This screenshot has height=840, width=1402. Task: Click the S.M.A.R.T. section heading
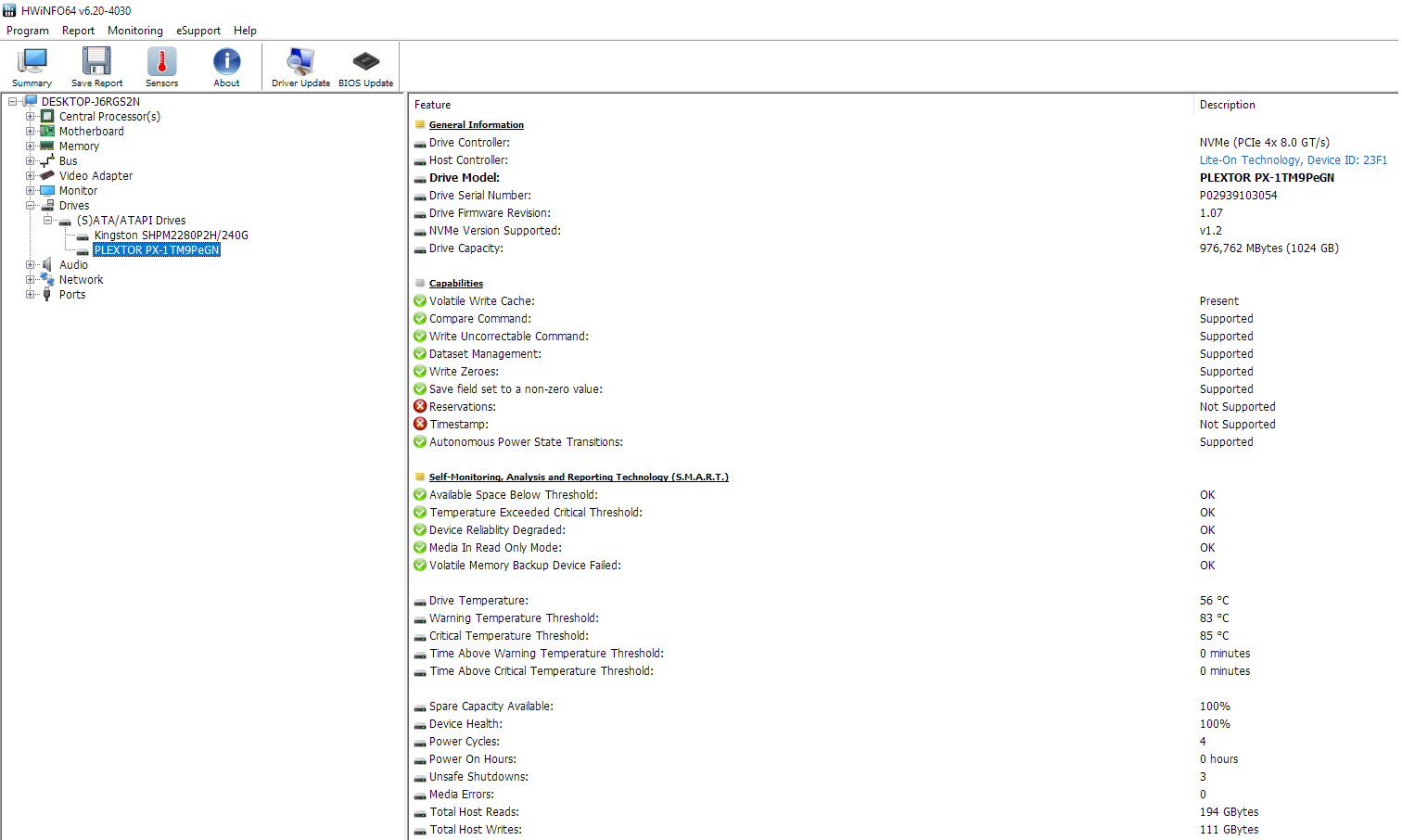coord(579,477)
